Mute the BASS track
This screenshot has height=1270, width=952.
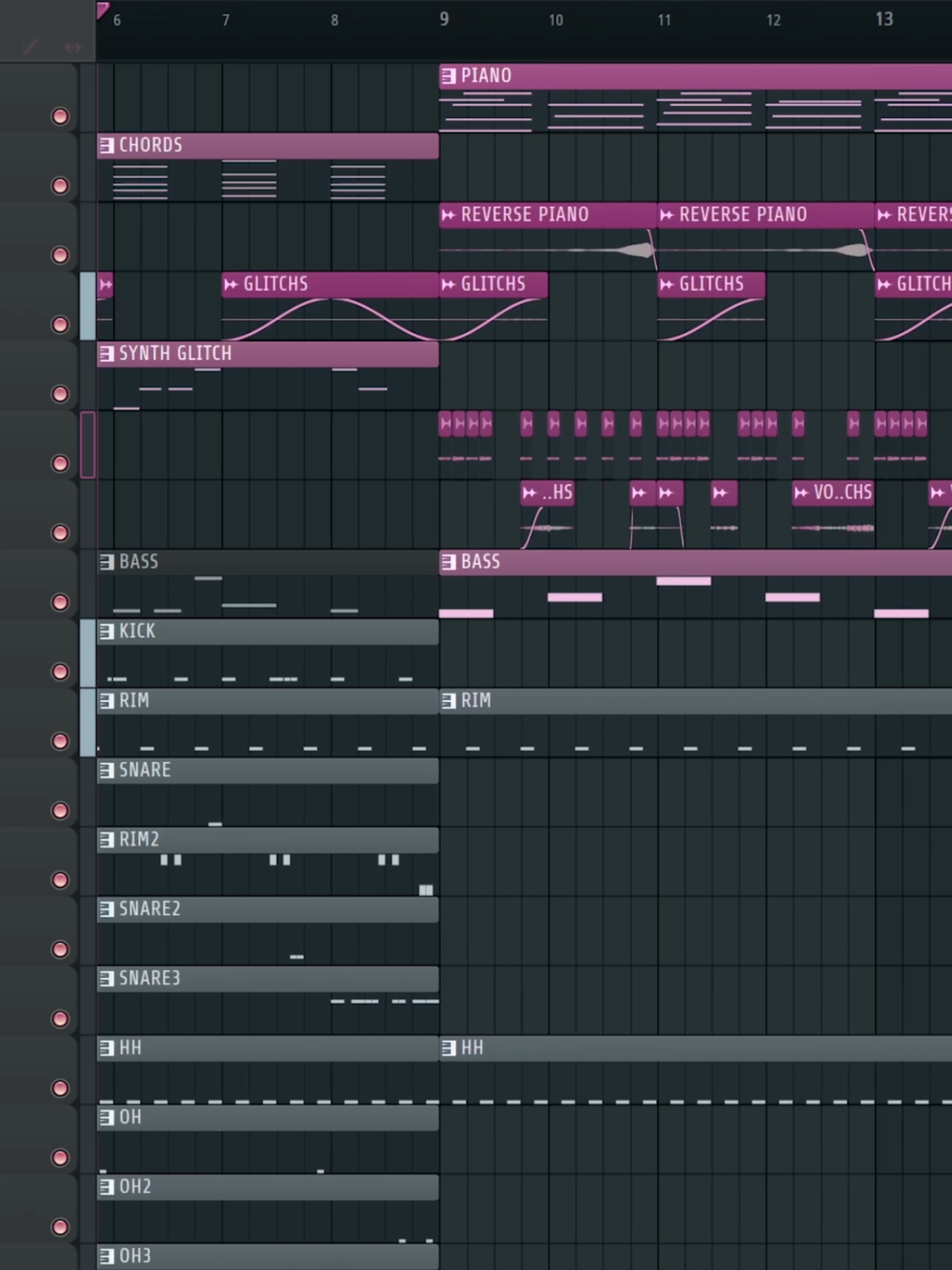point(60,602)
